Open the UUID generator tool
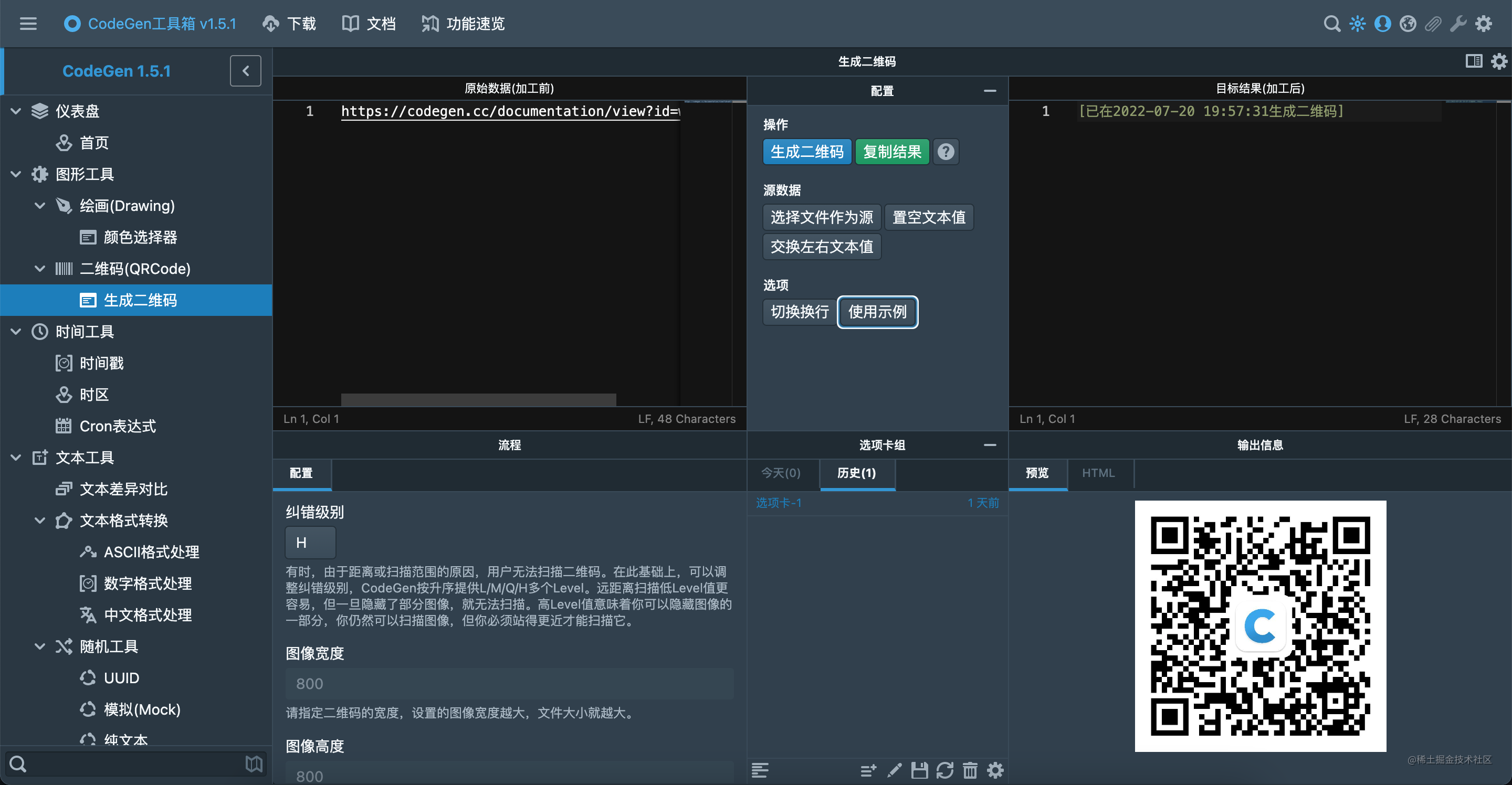This screenshot has width=1512, height=785. point(120,677)
